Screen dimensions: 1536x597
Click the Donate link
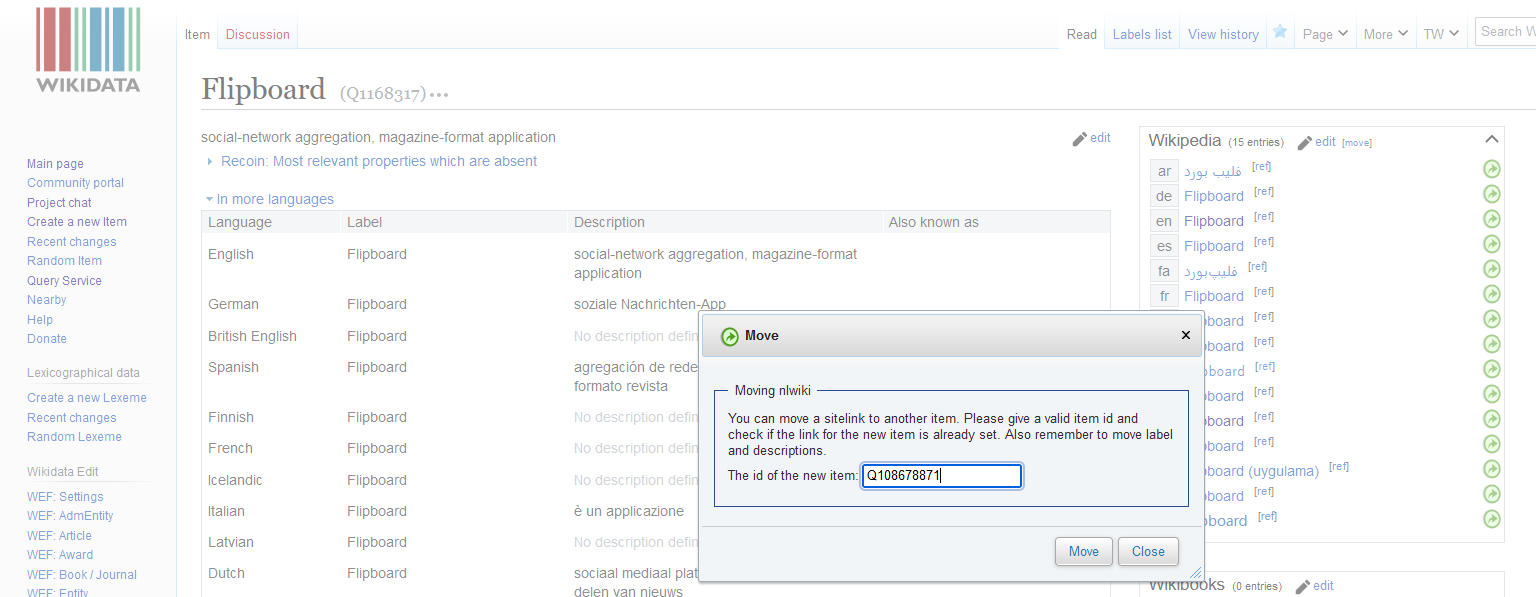click(47, 339)
